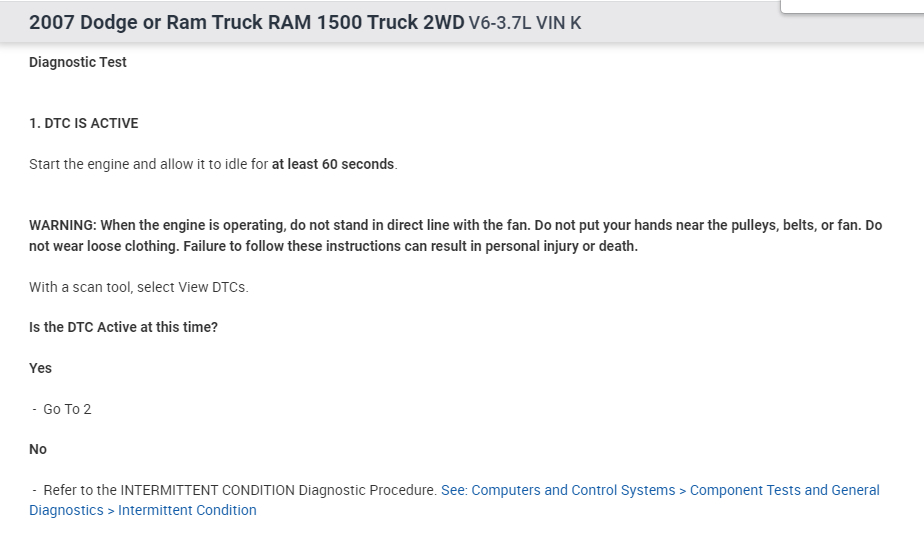The height and width of the screenshot is (542, 924).
Task: Click the white box in the top-right corner
Action: tap(851, 6)
